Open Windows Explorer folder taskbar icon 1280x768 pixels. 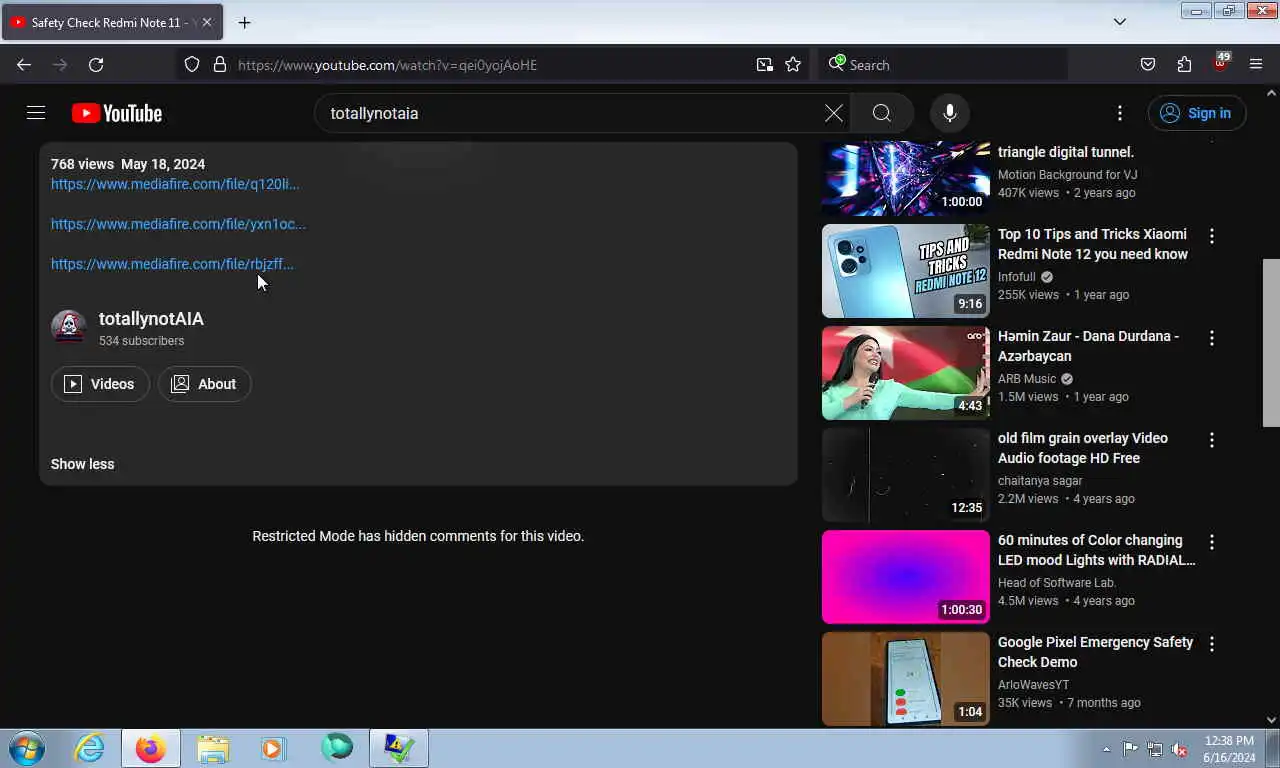click(x=213, y=748)
